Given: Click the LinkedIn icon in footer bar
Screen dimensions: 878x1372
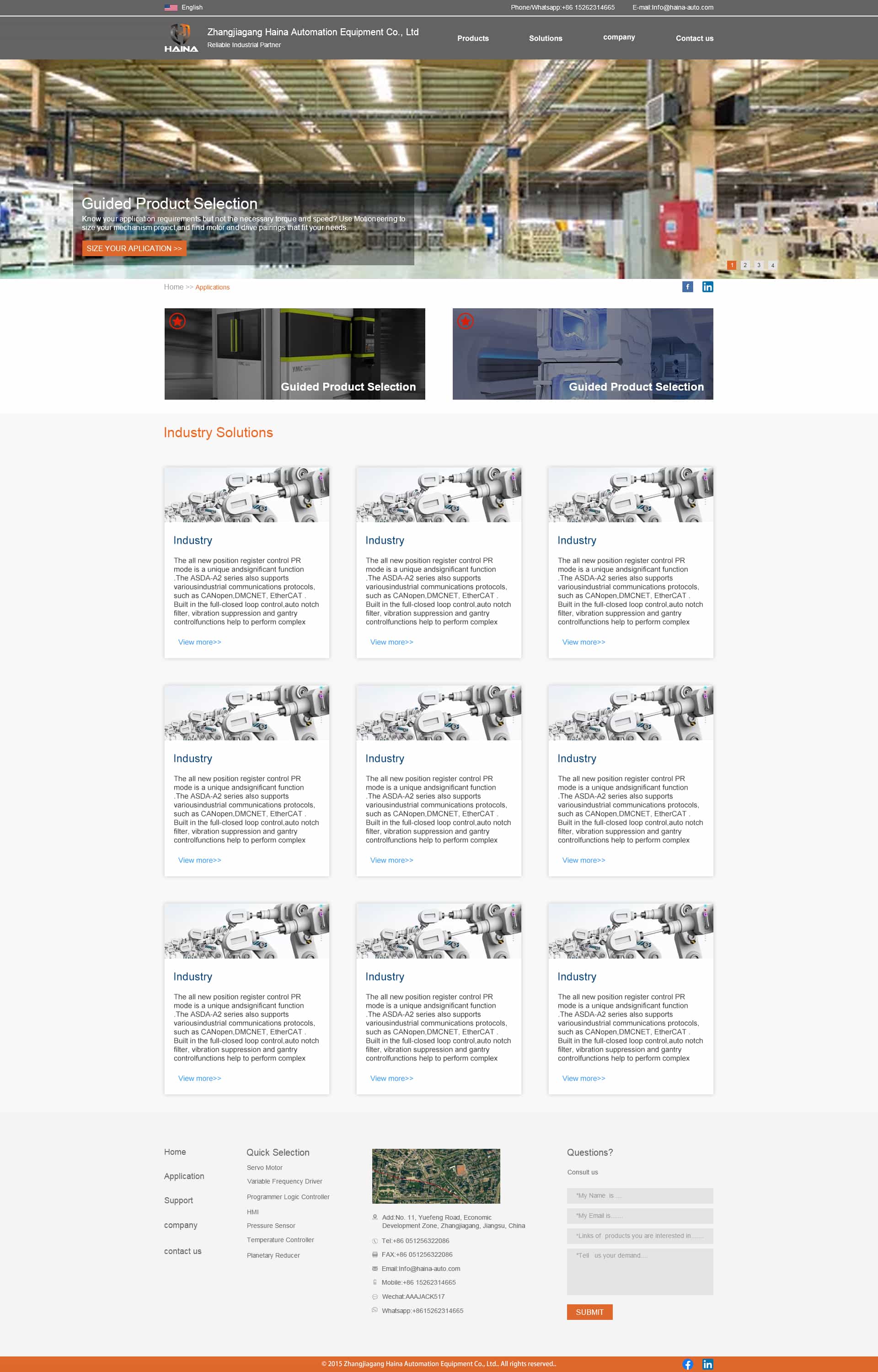Looking at the screenshot, I should pos(707,1364).
